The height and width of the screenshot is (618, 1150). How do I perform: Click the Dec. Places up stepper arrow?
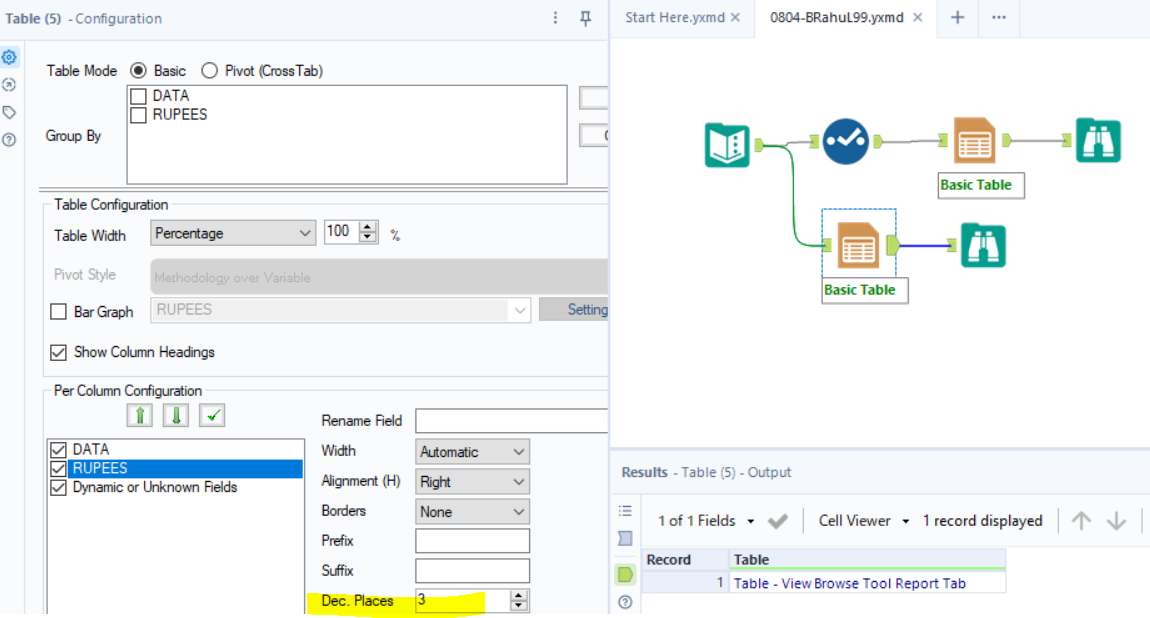(x=518, y=597)
